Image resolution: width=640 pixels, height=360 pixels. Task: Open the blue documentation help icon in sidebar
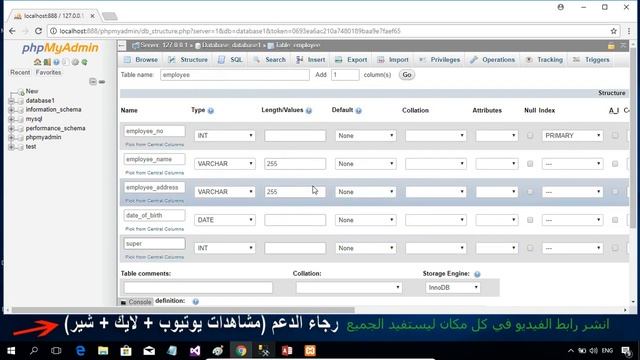coord(56,62)
